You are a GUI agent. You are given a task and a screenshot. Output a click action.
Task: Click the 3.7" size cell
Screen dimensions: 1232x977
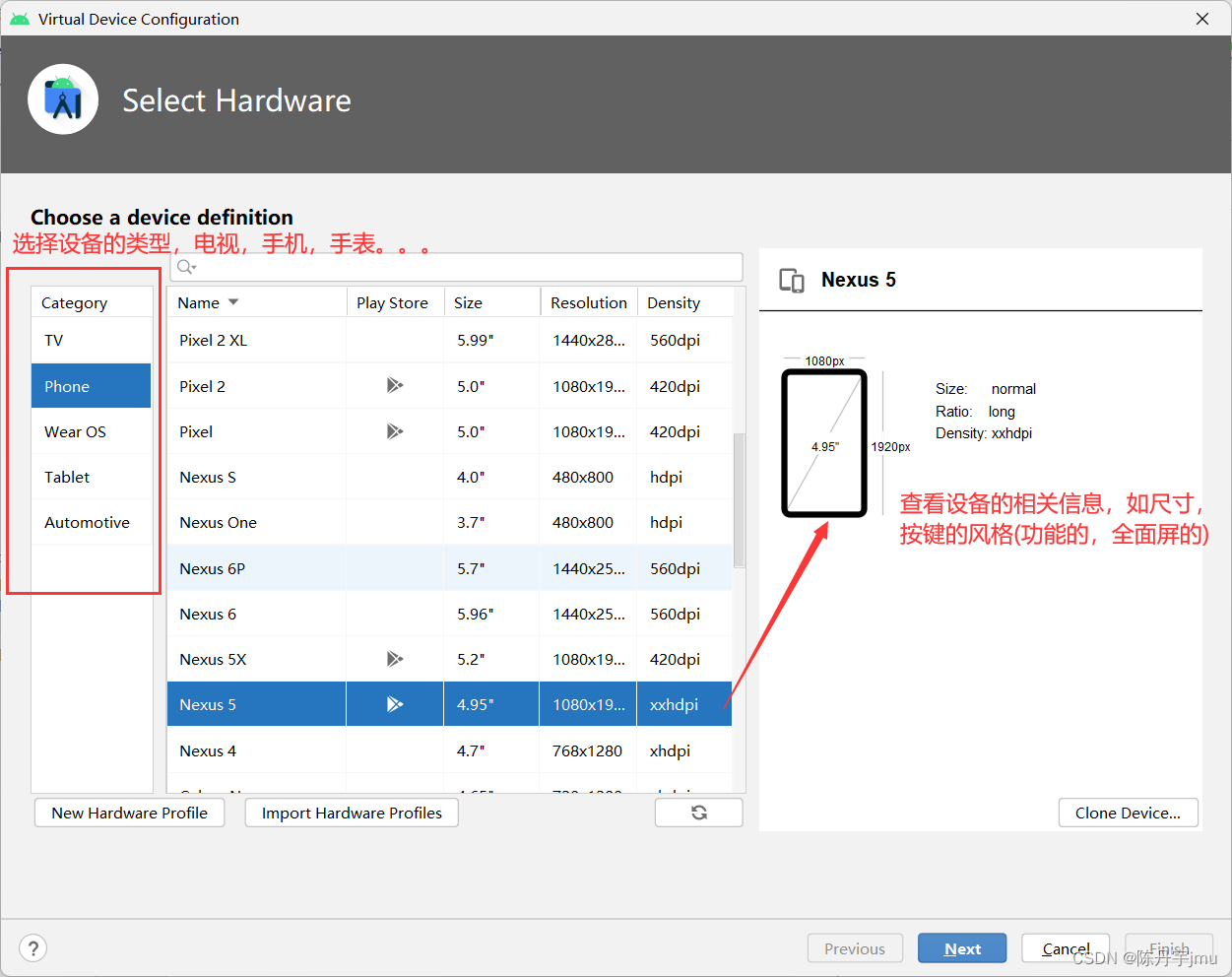pos(491,522)
